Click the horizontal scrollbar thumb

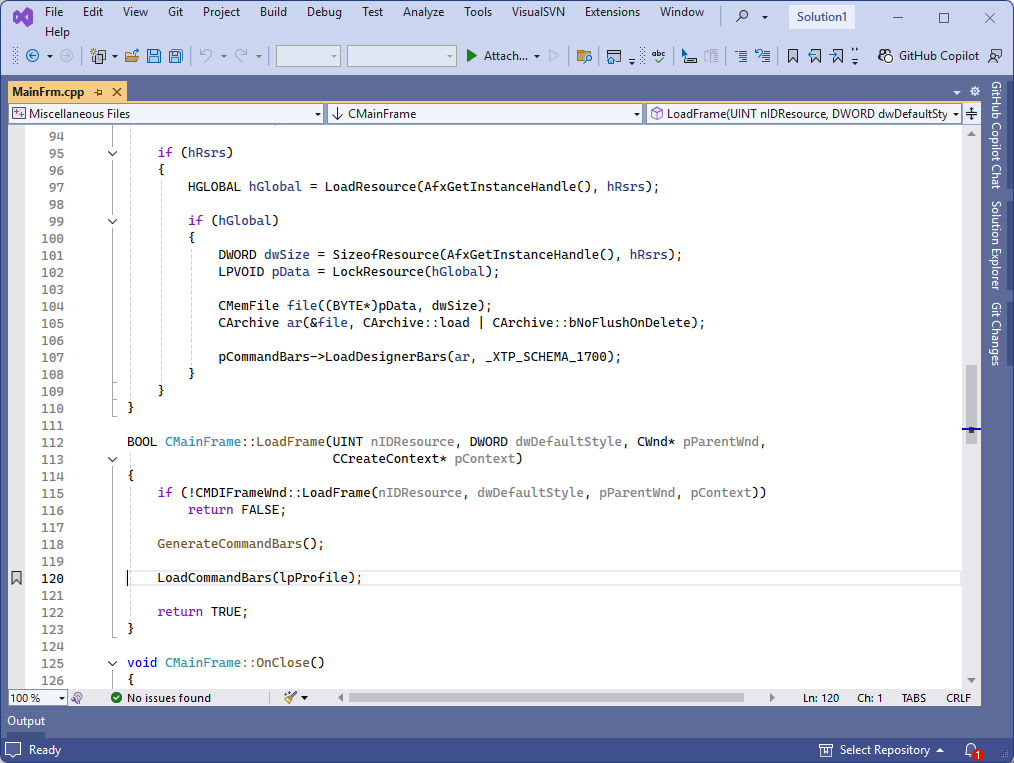coord(546,698)
